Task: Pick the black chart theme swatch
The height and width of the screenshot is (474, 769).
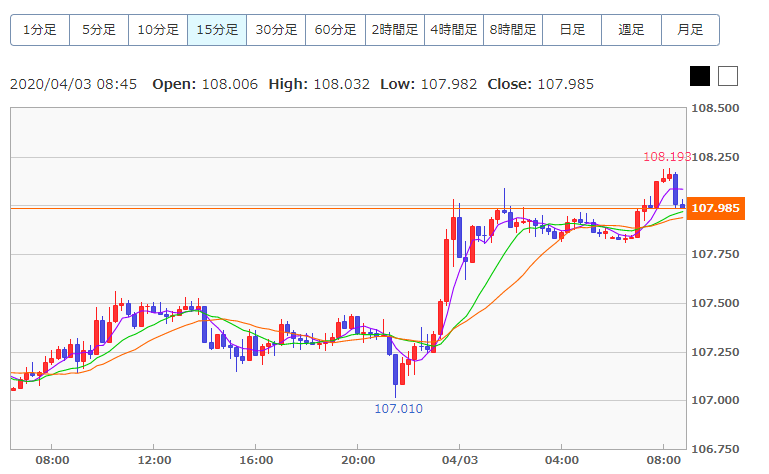Action: coord(699,76)
